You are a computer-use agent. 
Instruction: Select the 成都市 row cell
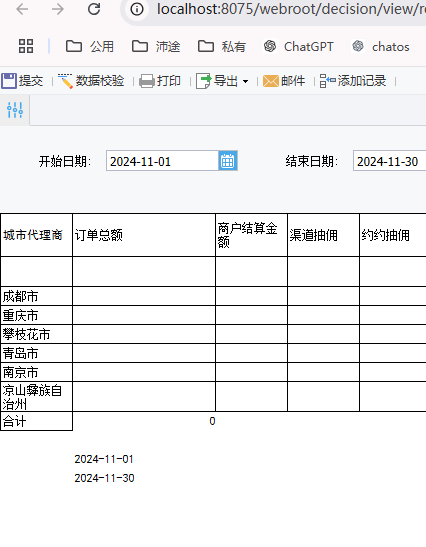36,297
